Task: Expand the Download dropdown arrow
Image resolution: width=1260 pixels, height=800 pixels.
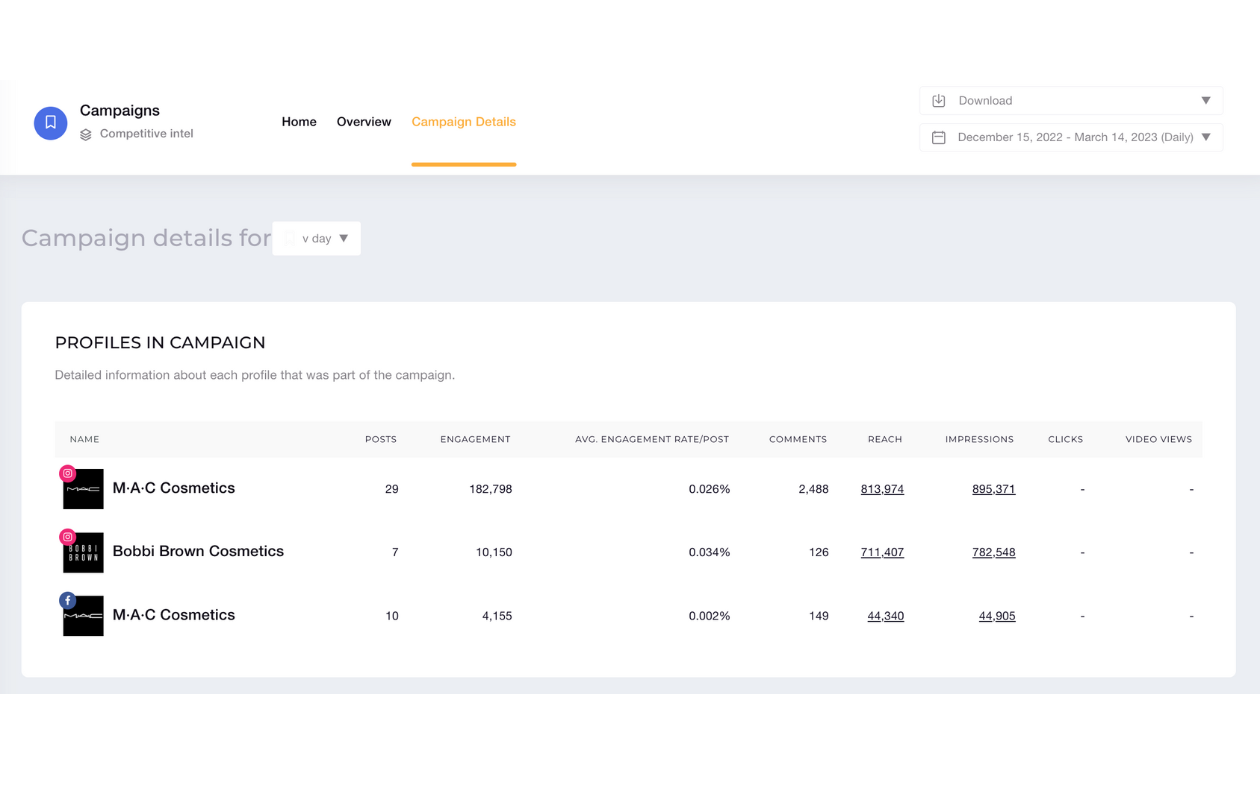Action: pos(1206,101)
